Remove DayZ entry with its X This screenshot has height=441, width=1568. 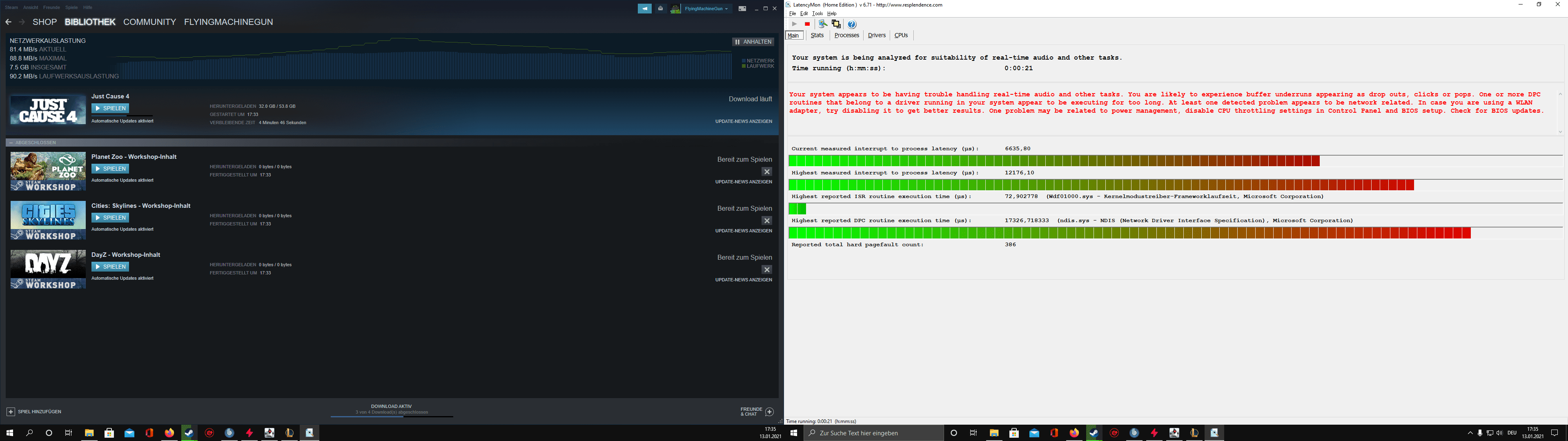767,270
